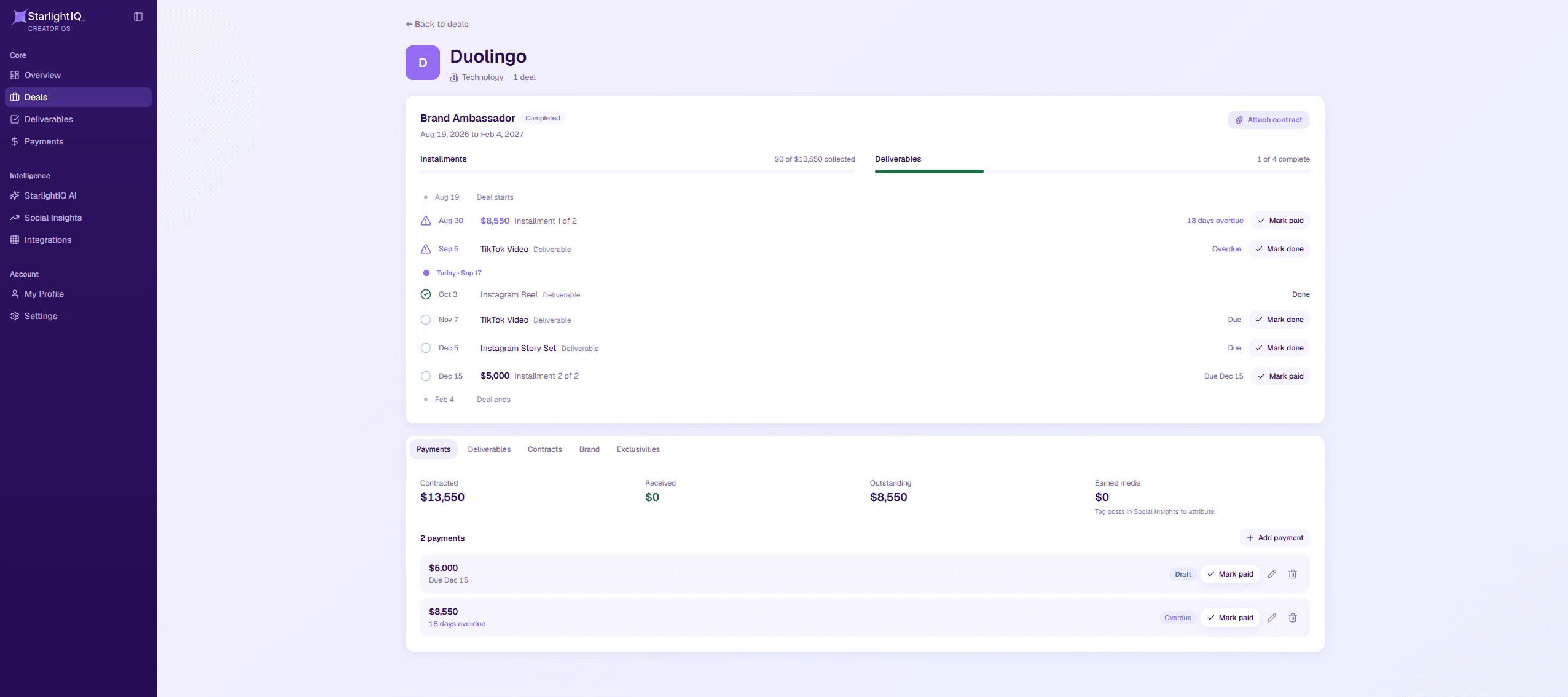Open Integrations in the sidebar
The width and height of the screenshot is (1568, 697).
(78, 240)
